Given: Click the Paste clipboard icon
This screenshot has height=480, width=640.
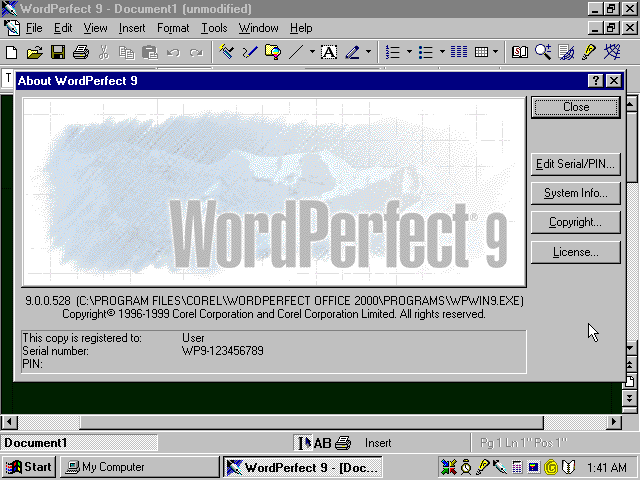Looking at the screenshot, I should pyautogui.click(x=150, y=52).
